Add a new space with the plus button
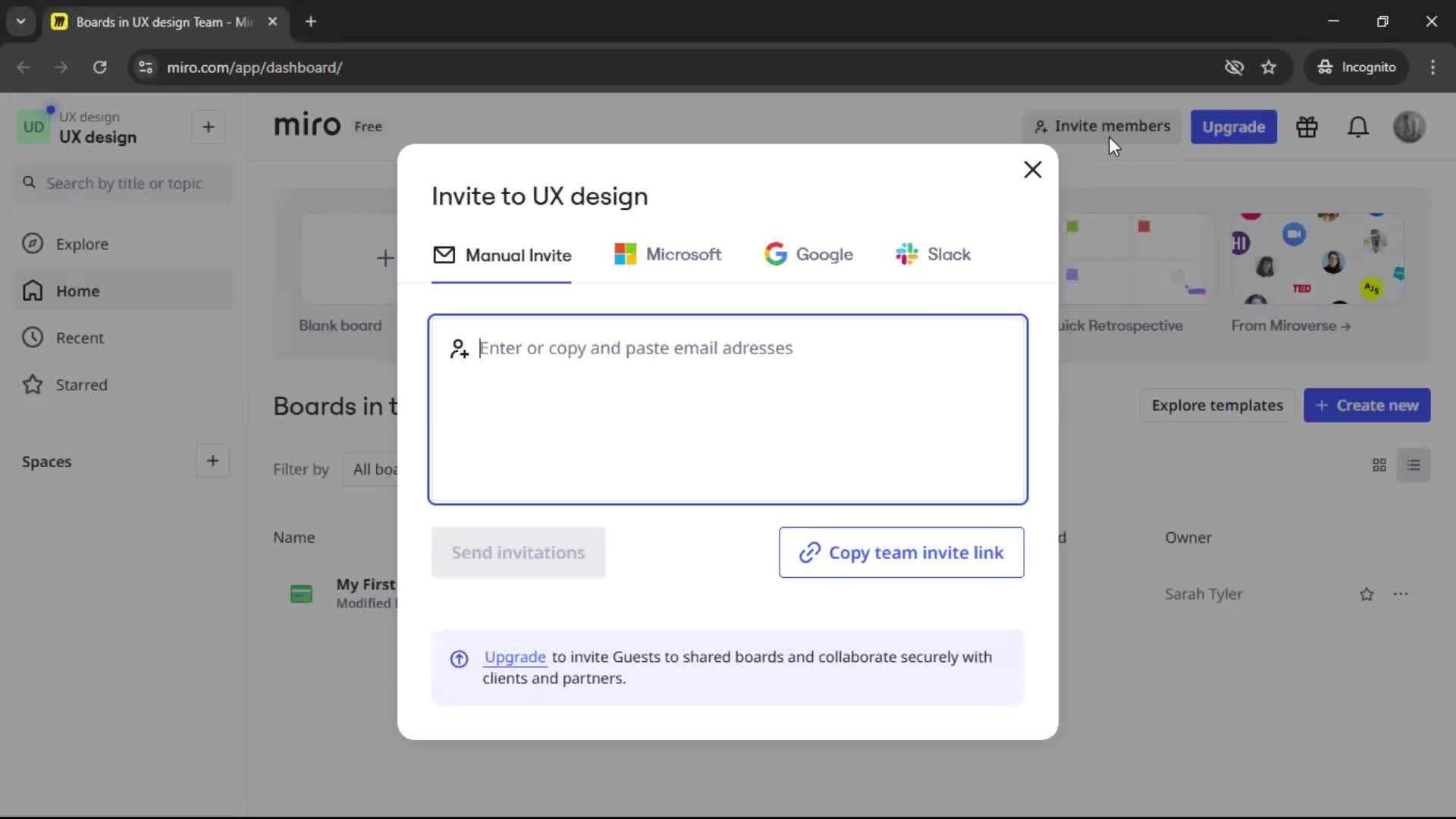The width and height of the screenshot is (1456, 819). [212, 461]
